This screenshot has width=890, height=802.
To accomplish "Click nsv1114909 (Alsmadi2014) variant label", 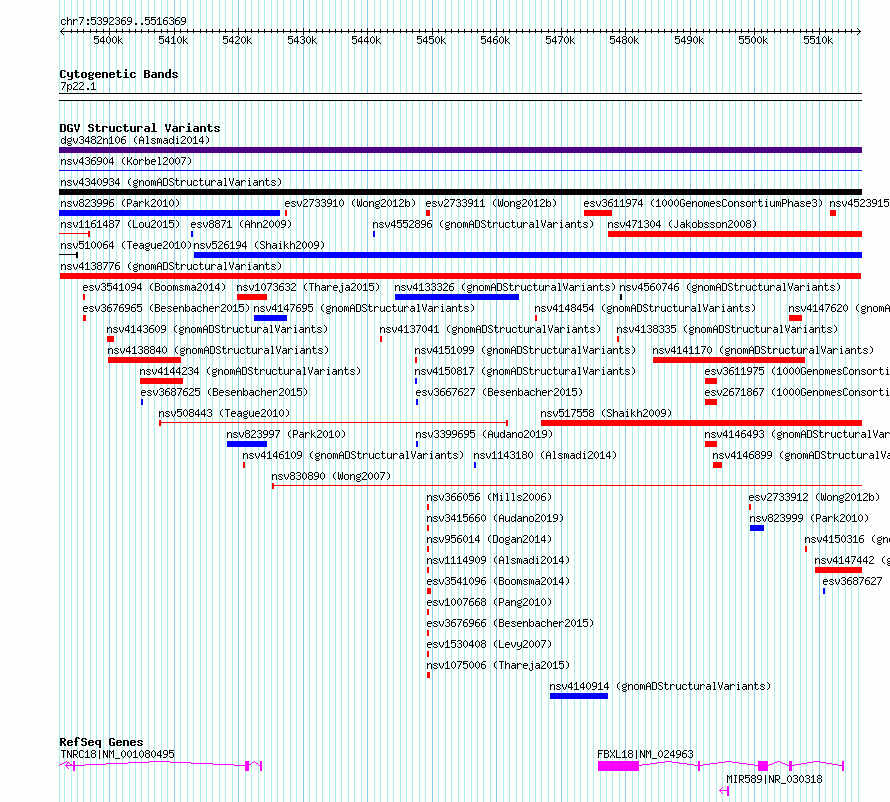I will pyautogui.click(x=498, y=560).
